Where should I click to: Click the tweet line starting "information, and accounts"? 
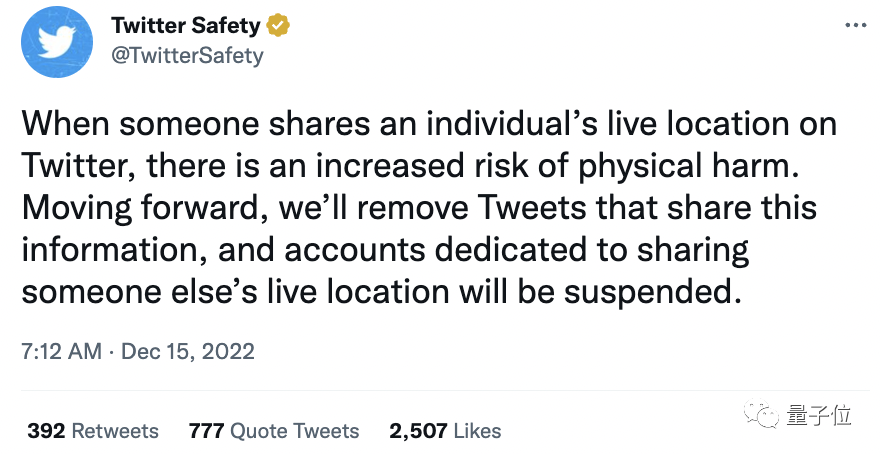tap(385, 250)
